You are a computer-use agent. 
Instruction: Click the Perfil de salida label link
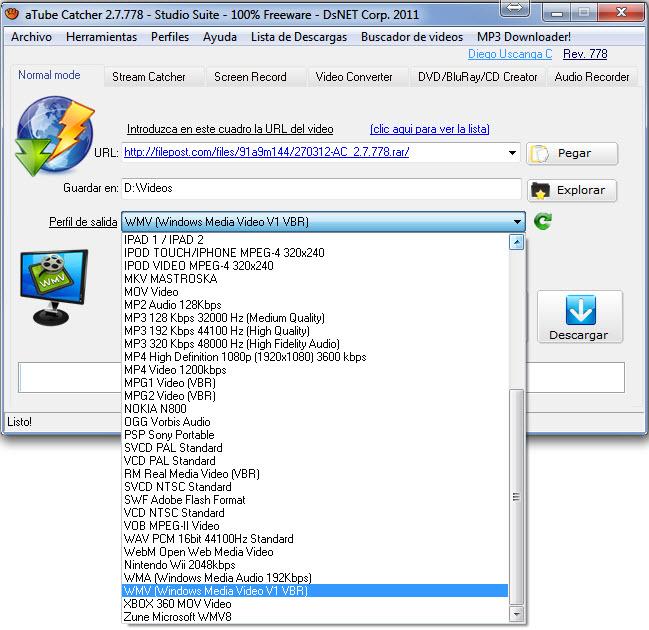[83, 222]
